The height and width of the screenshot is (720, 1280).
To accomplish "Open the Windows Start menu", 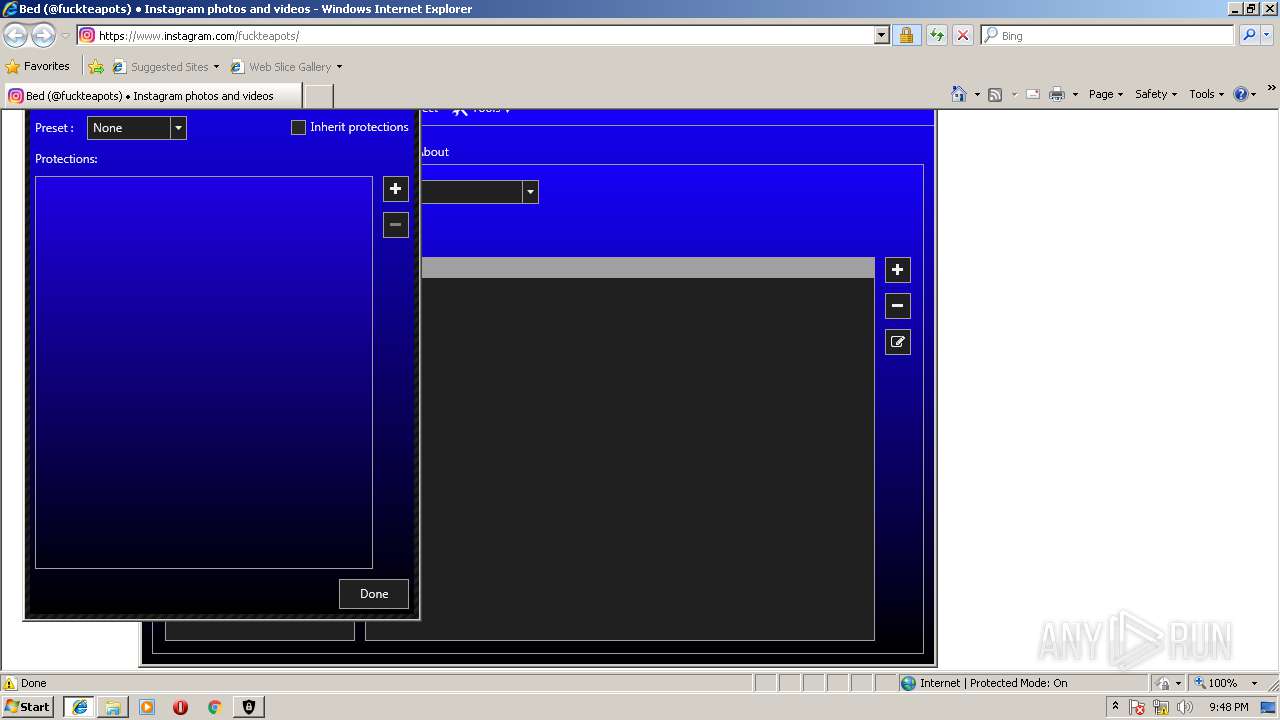I will click(28, 707).
